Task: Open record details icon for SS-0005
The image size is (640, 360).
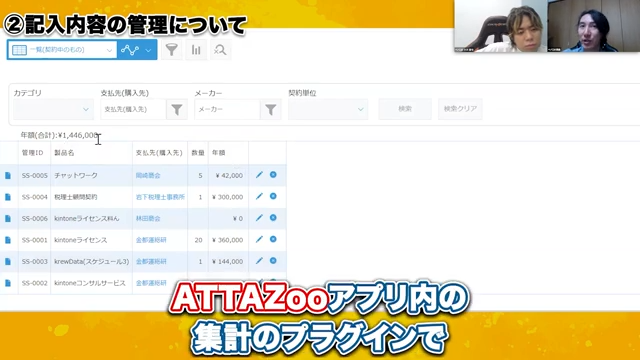Action: coord(8,176)
